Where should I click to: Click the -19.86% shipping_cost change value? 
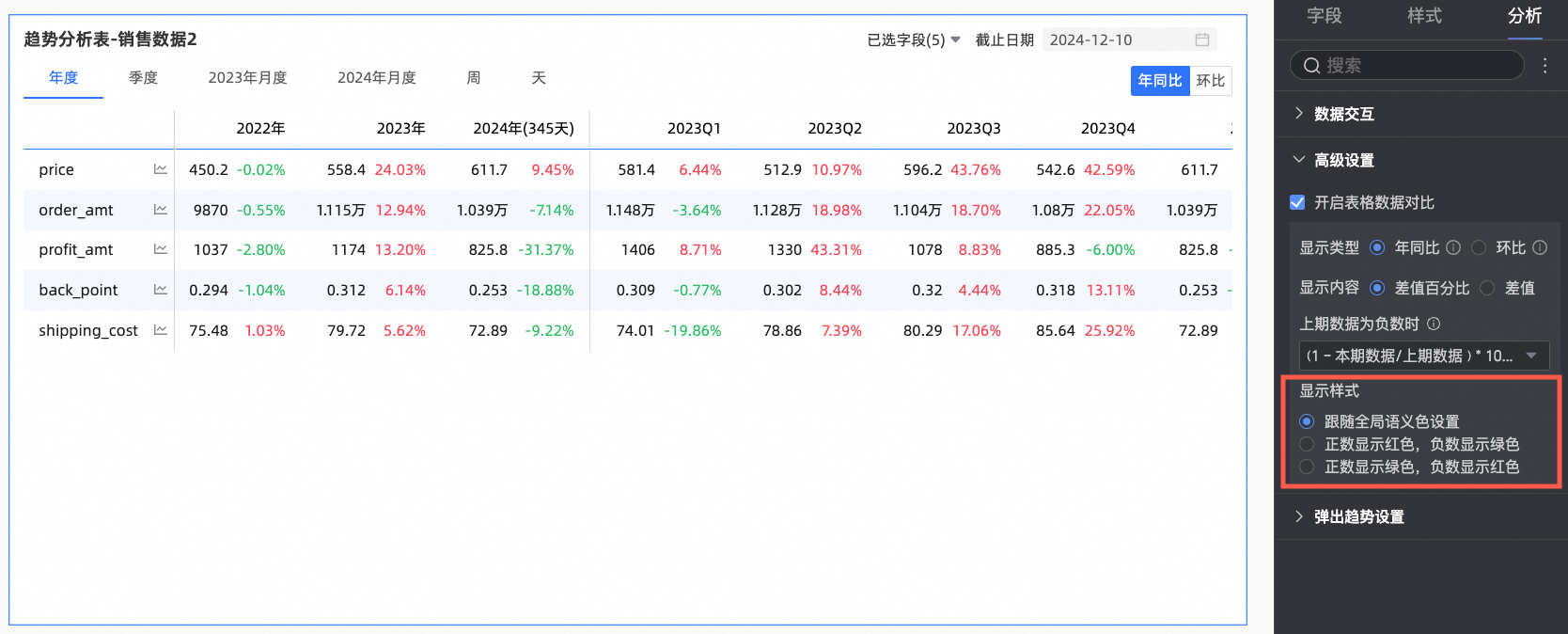point(693,330)
